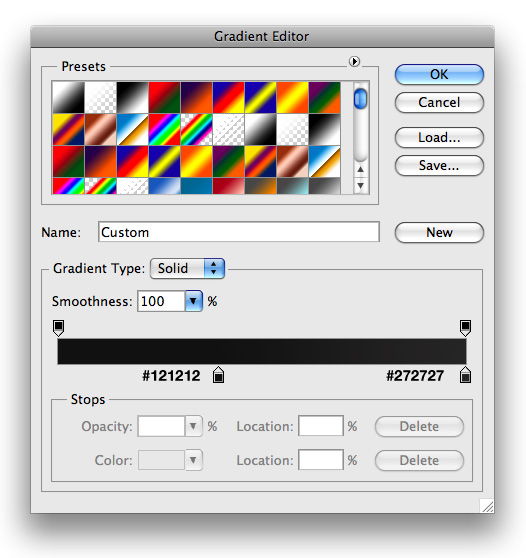Click the Save... gradients button
Viewport: 526px width, 558px height.
(439, 165)
